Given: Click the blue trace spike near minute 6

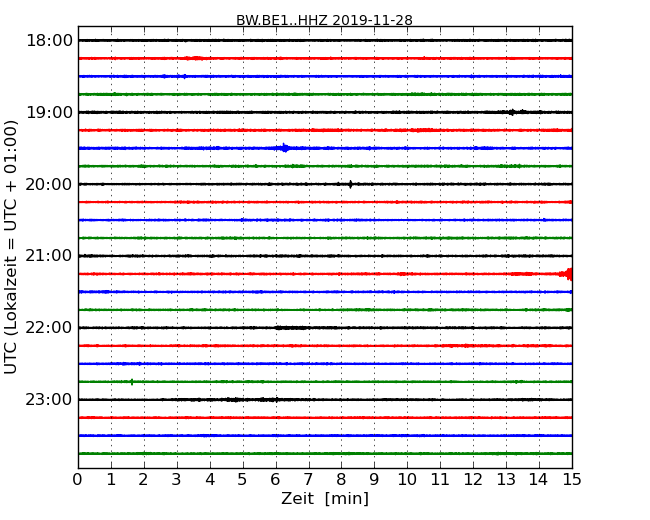Looking at the screenshot, I should [285, 148].
